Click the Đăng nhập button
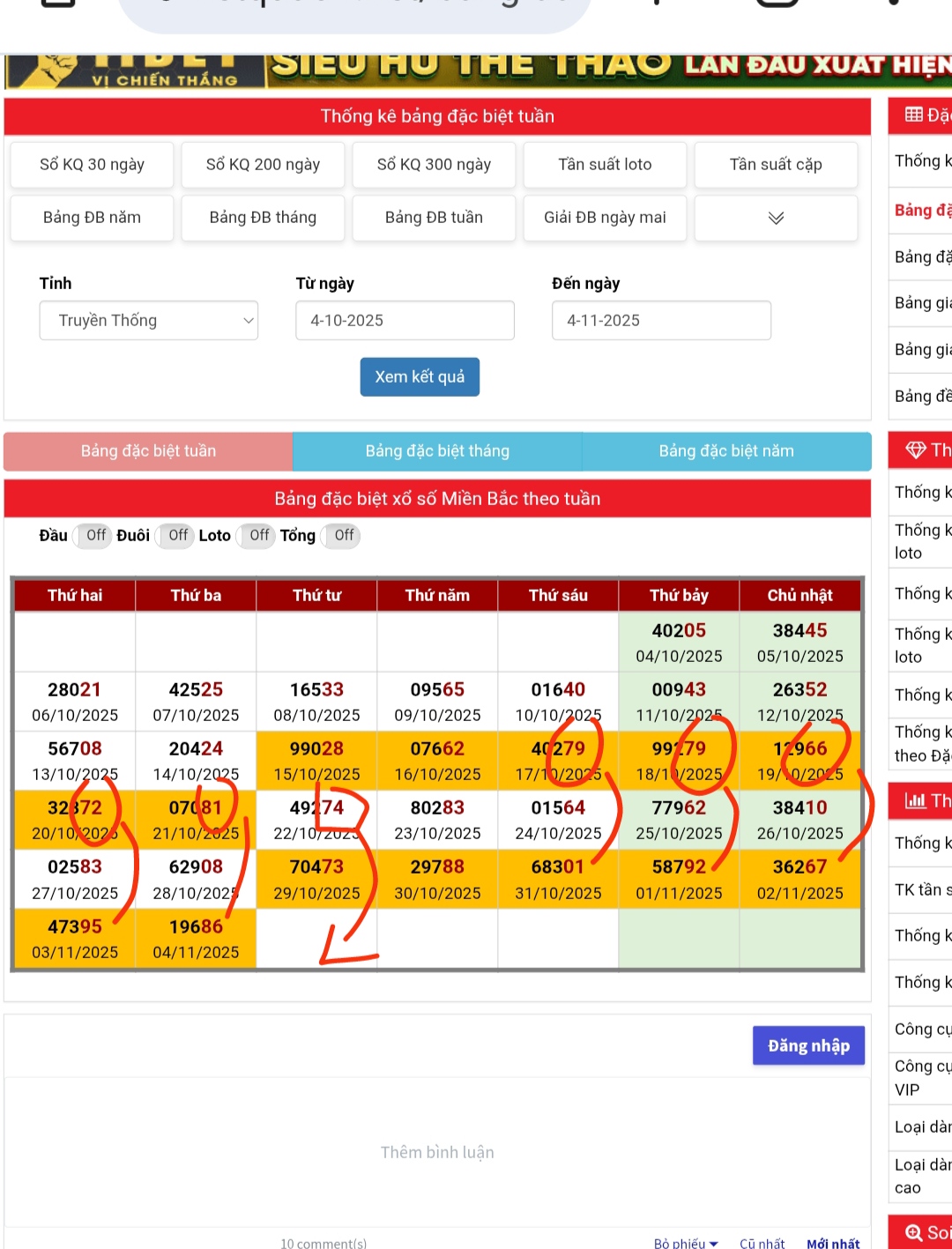952x1249 pixels. [x=808, y=1046]
